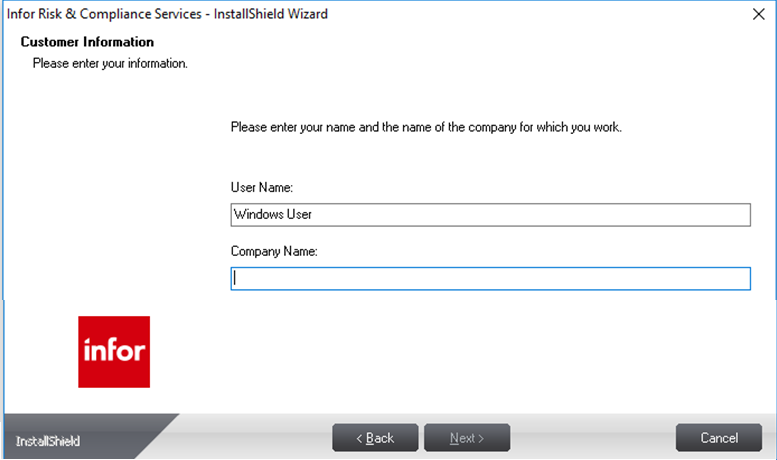Image resolution: width=777 pixels, height=460 pixels.
Task: Select the Customer Information heading
Action: click(x=87, y=42)
